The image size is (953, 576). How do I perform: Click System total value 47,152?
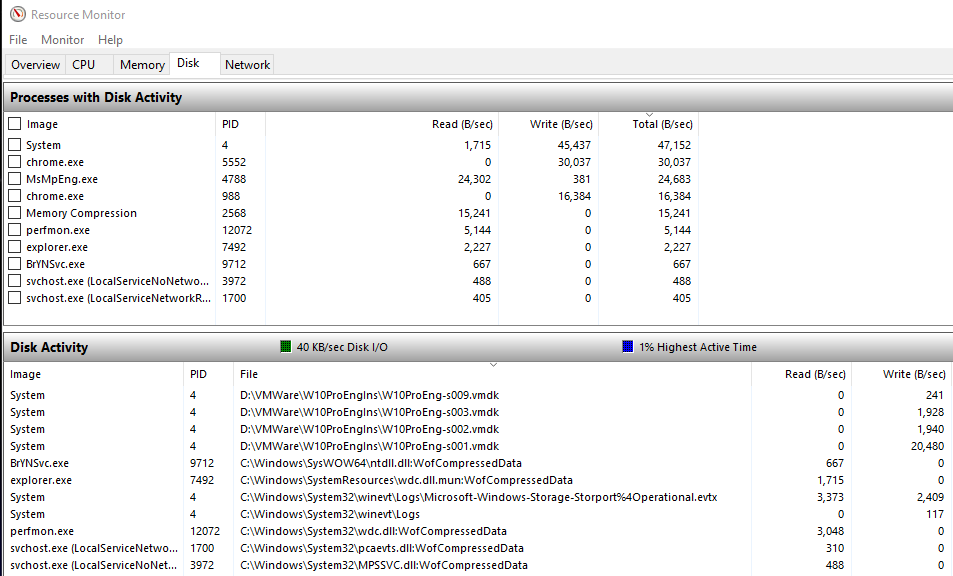tap(674, 145)
